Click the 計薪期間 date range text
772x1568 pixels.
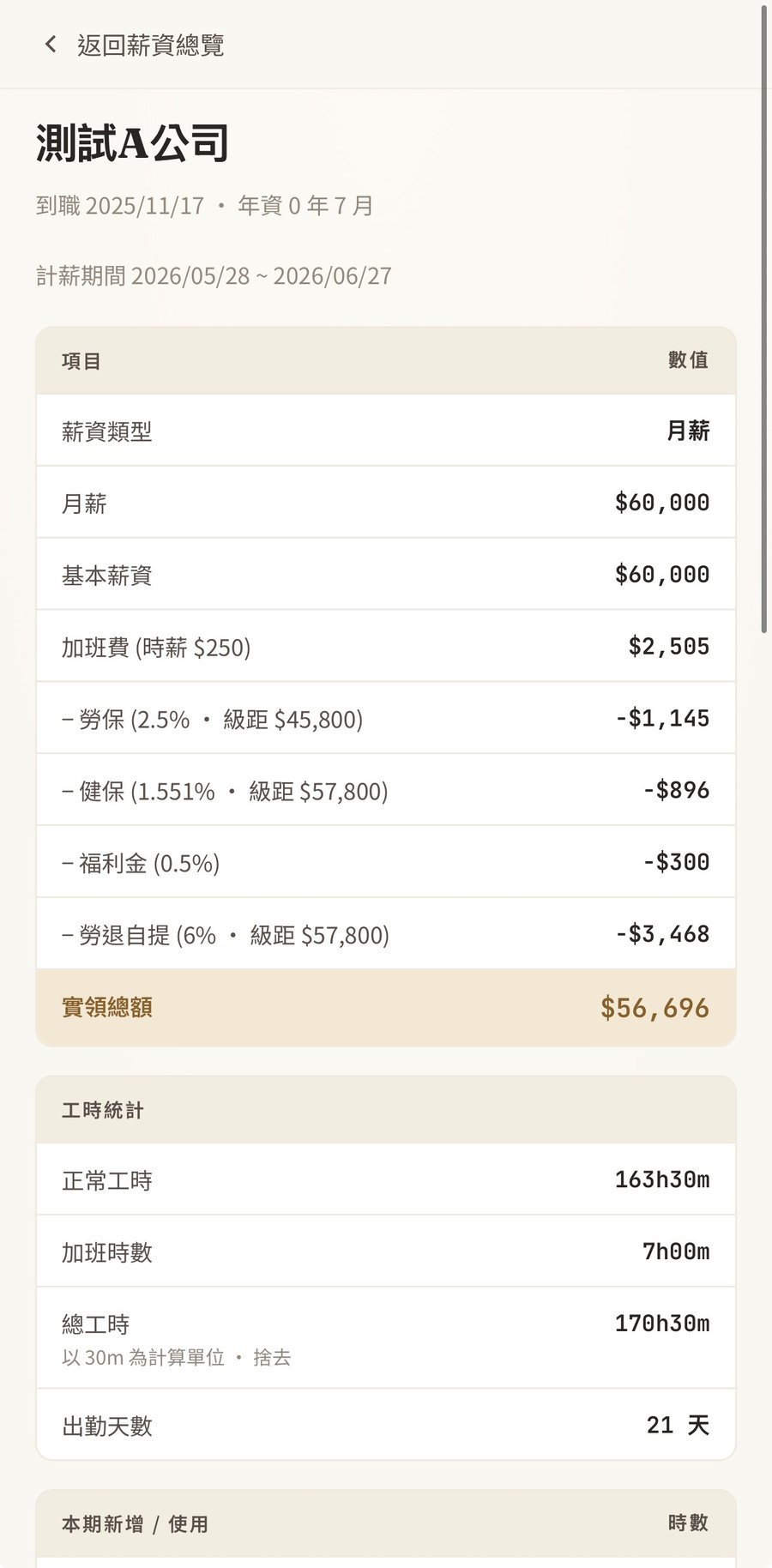(214, 276)
